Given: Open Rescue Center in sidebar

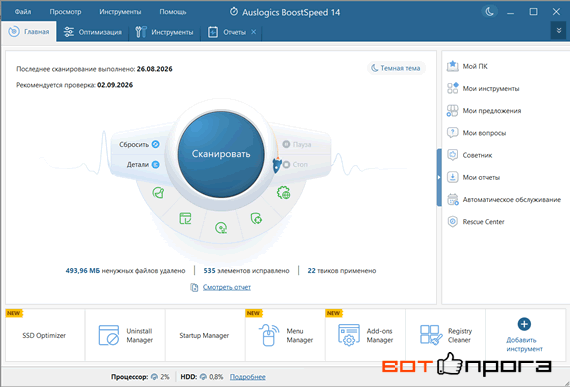Looking at the screenshot, I should [475, 222].
